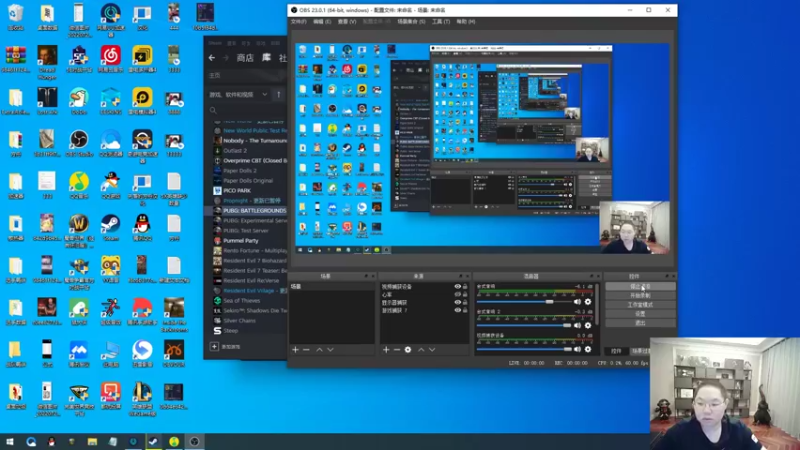
Task: Click 工作室模式 button in OBS
Action: point(640,305)
